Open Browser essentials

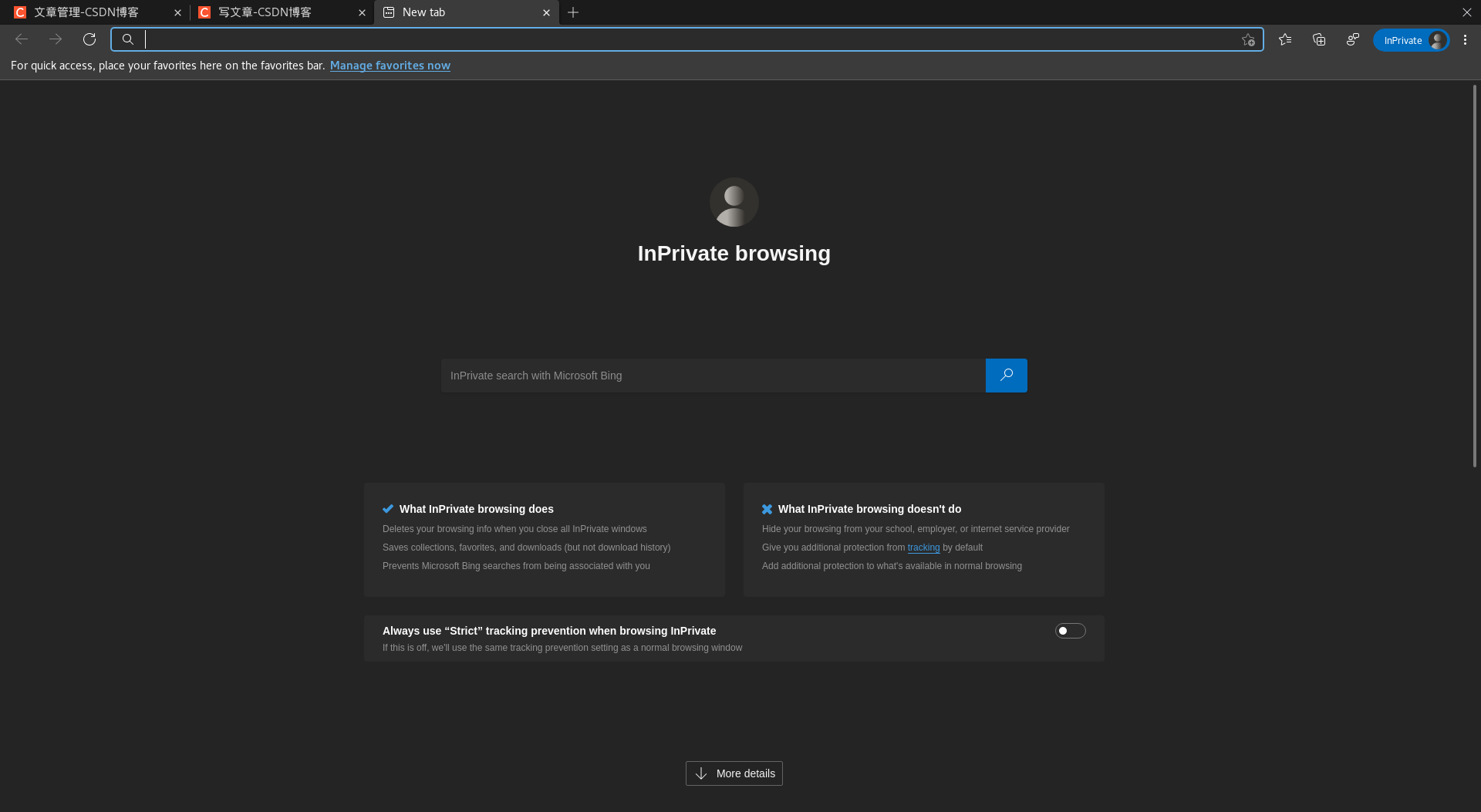[1353, 39]
